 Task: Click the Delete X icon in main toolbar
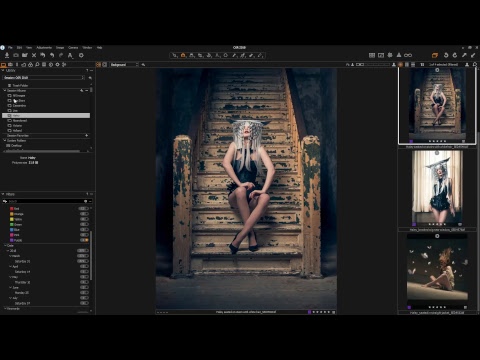click(x=34, y=55)
